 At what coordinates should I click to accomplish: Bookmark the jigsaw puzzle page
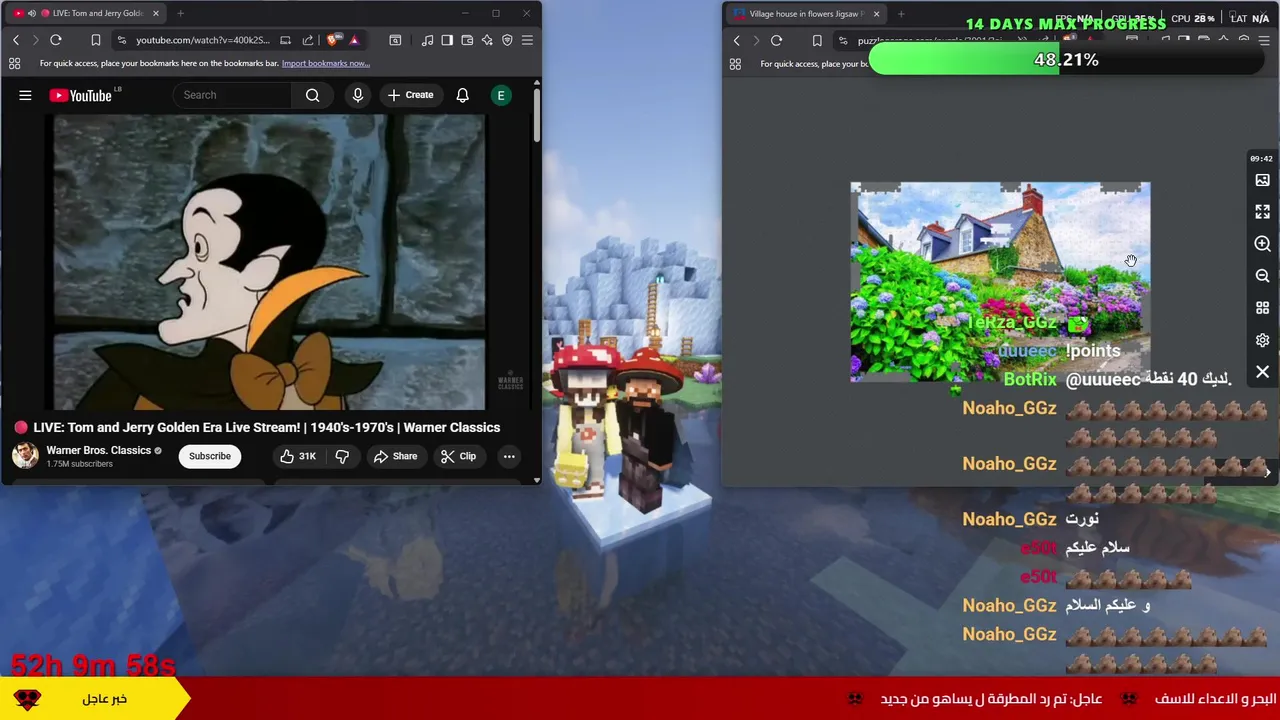817,41
